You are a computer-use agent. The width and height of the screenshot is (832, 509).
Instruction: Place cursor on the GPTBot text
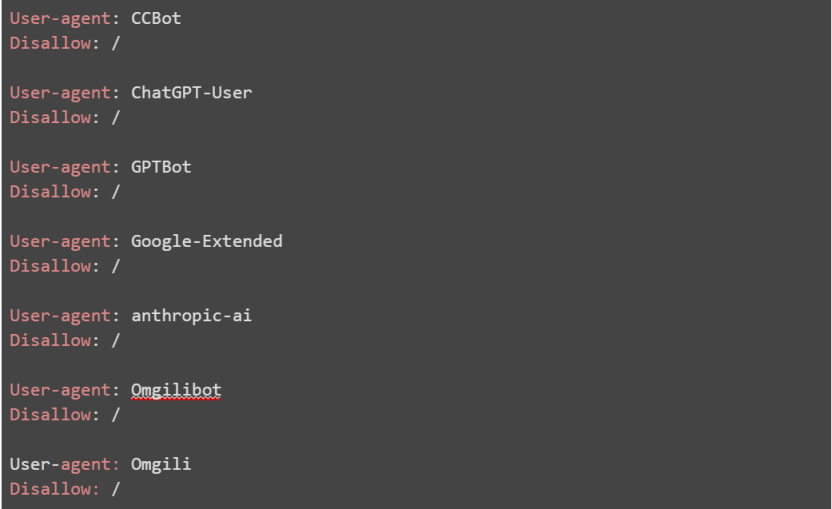pos(161,167)
